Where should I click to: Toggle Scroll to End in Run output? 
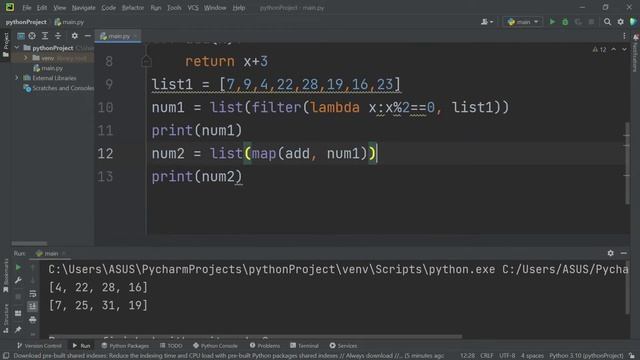tap(33, 306)
